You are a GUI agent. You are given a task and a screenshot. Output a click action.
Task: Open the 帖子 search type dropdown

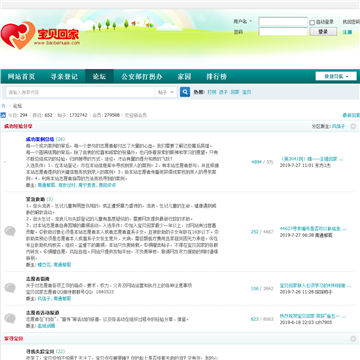(166, 92)
